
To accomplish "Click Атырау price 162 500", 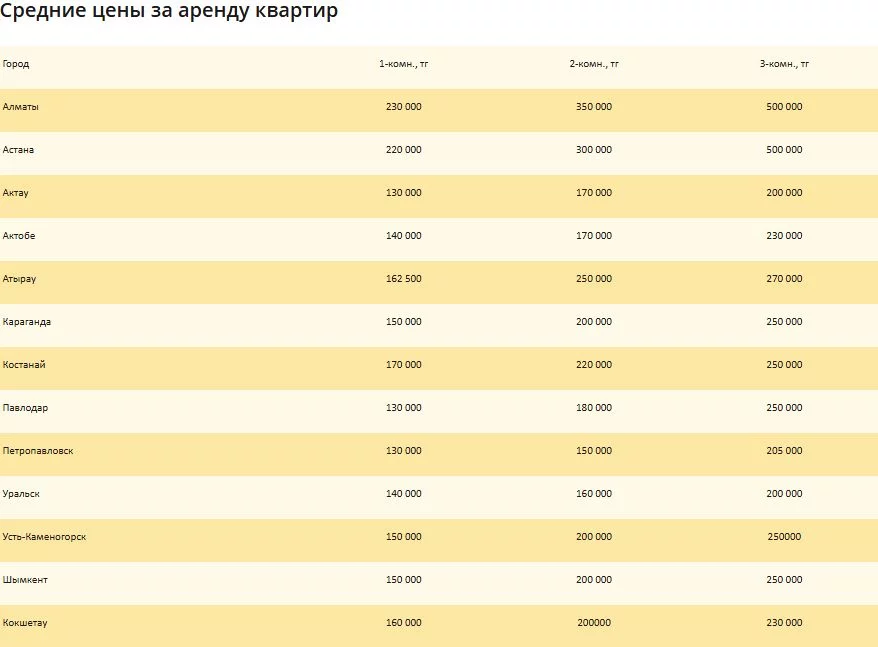I will [x=403, y=279].
